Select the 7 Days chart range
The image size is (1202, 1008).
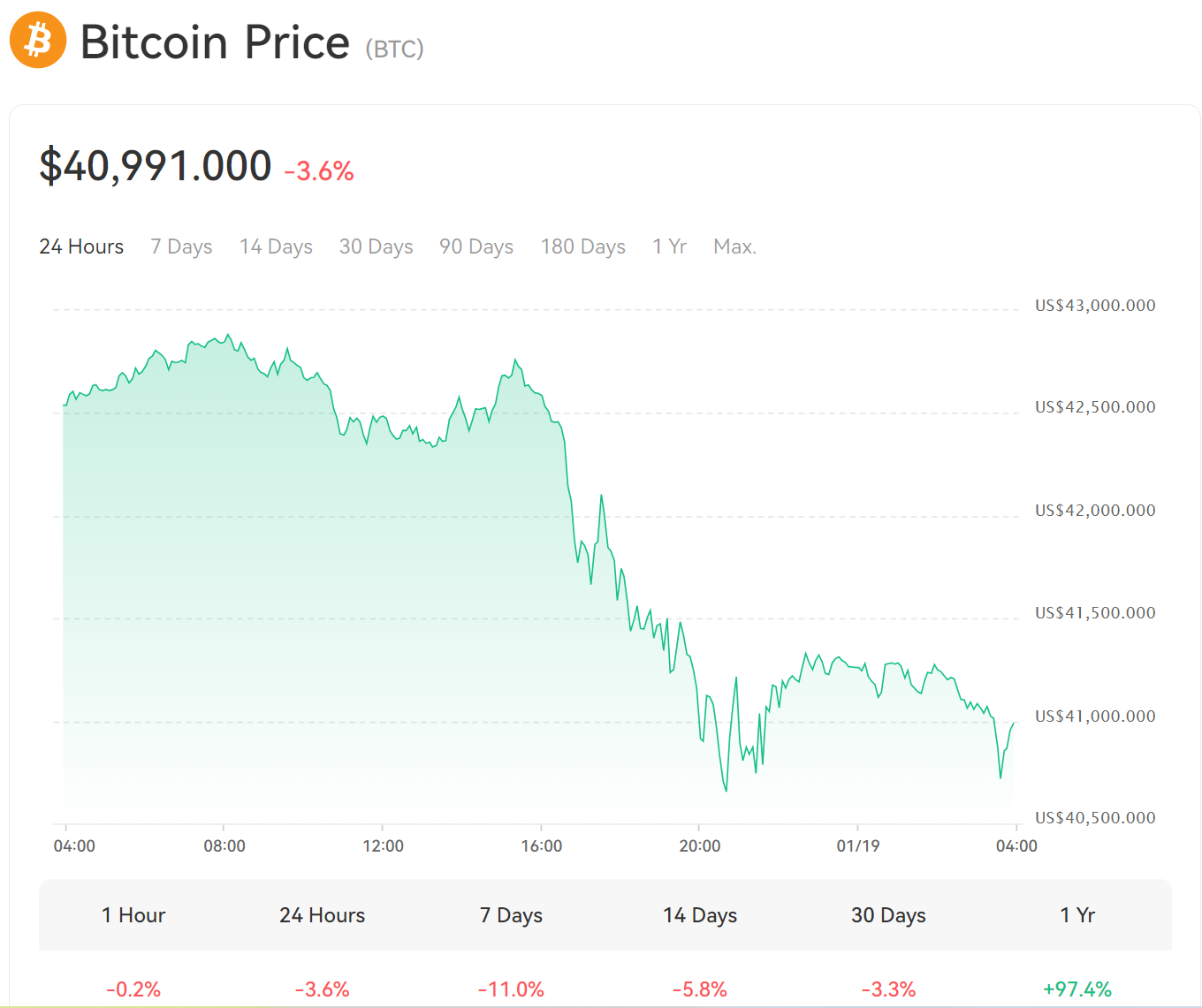click(x=181, y=246)
